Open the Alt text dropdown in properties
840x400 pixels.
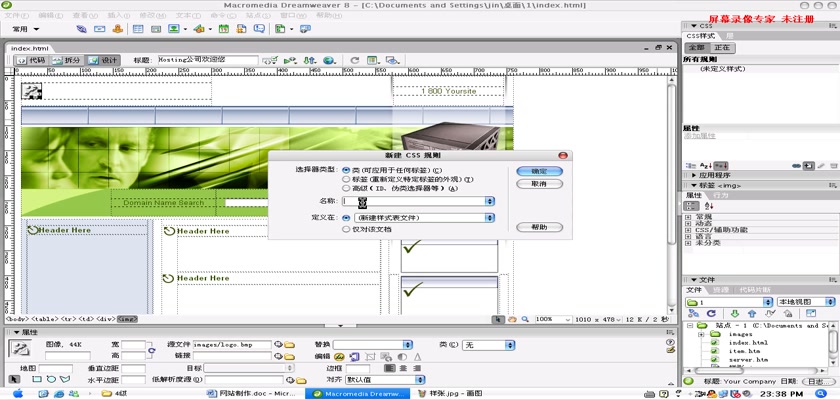408,345
